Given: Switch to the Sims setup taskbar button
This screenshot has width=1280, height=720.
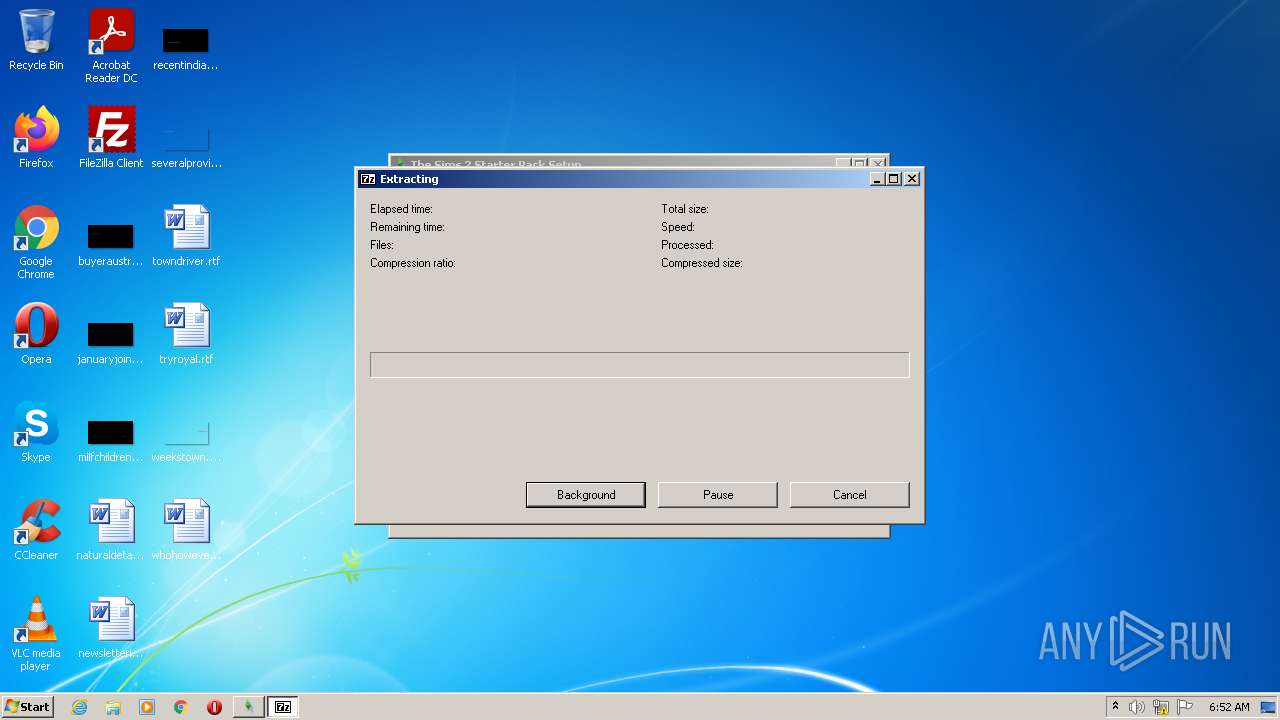Looking at the screenshot, I should [x=248, y=707].
